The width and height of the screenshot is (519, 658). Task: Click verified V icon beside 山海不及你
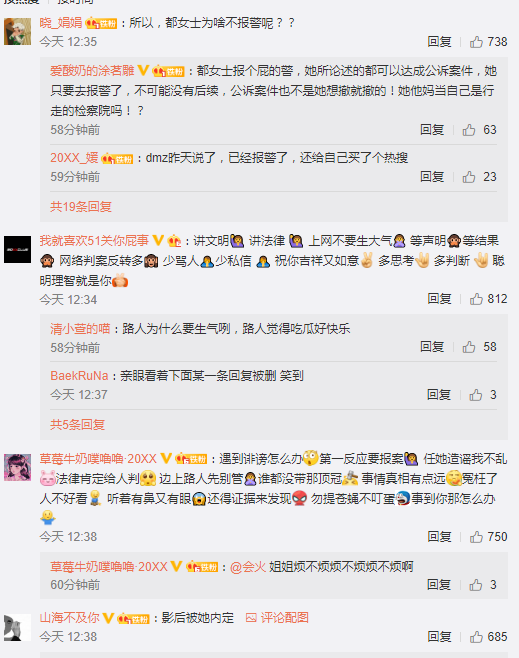pyautogui.click(x=109, y=618)
